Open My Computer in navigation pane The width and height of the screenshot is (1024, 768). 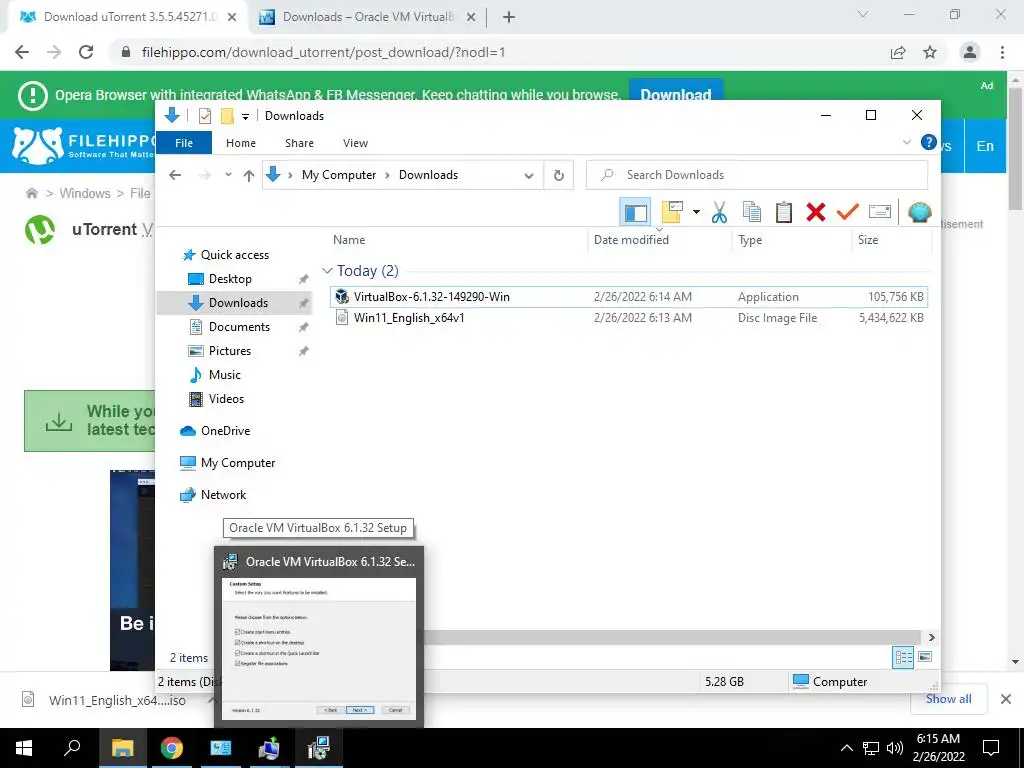pos(238,463)
